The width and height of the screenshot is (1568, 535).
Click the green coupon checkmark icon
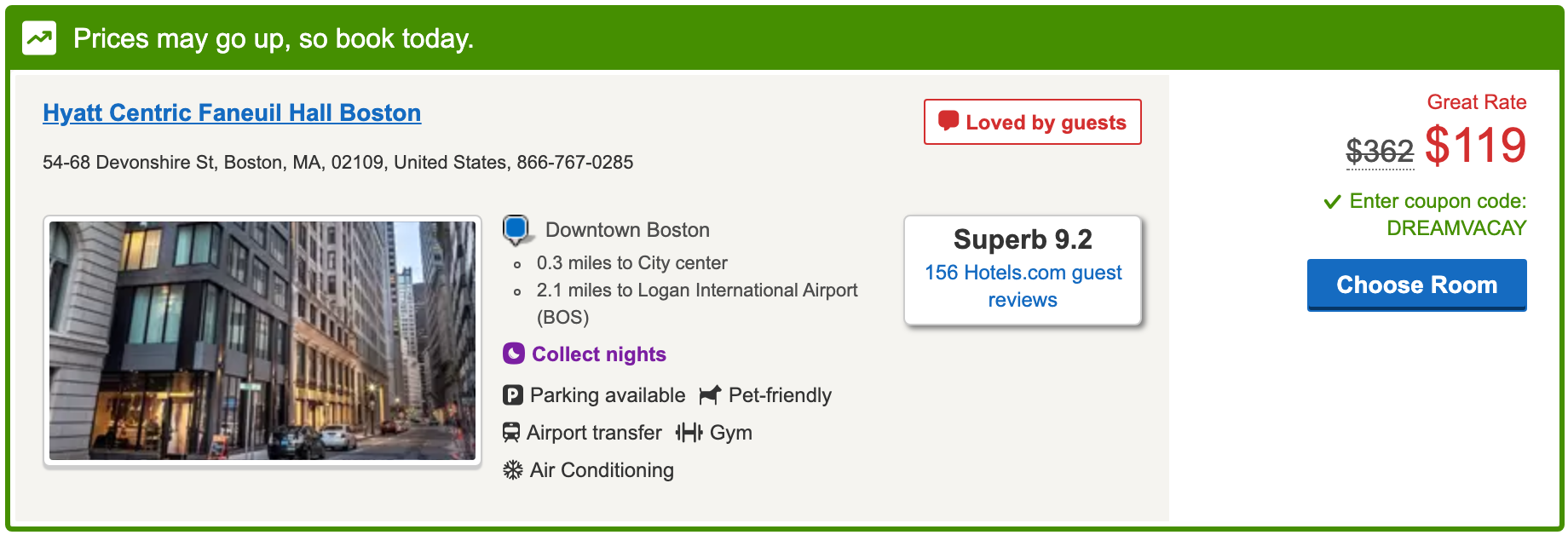click(x=1332, y=202)
